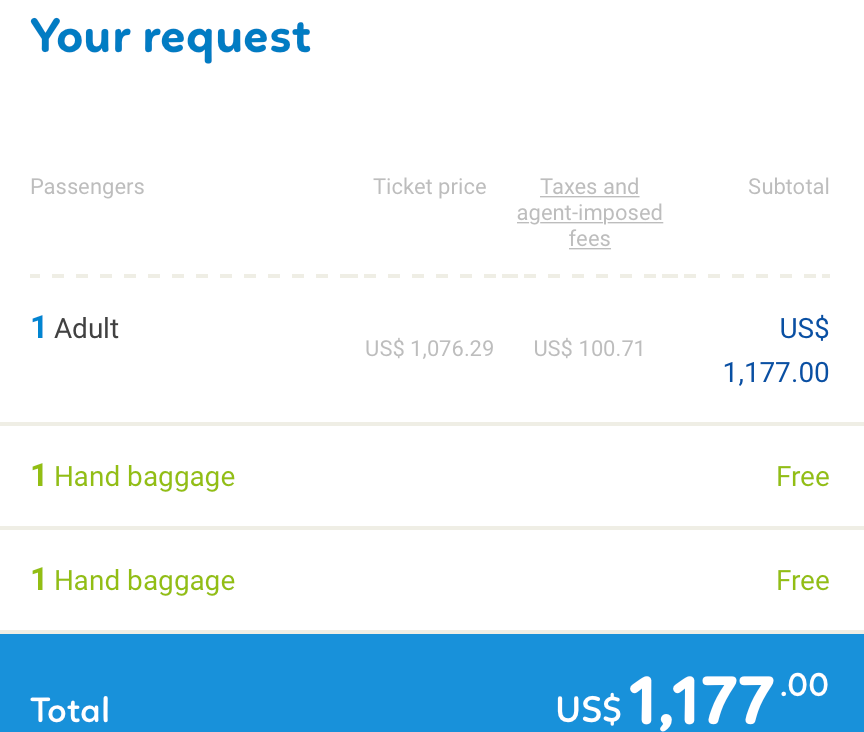Viewport: 864px width, 732px height.
Task: Select the blue adult subtotal US$ 1,177.00
Action: tap(777, 351)
